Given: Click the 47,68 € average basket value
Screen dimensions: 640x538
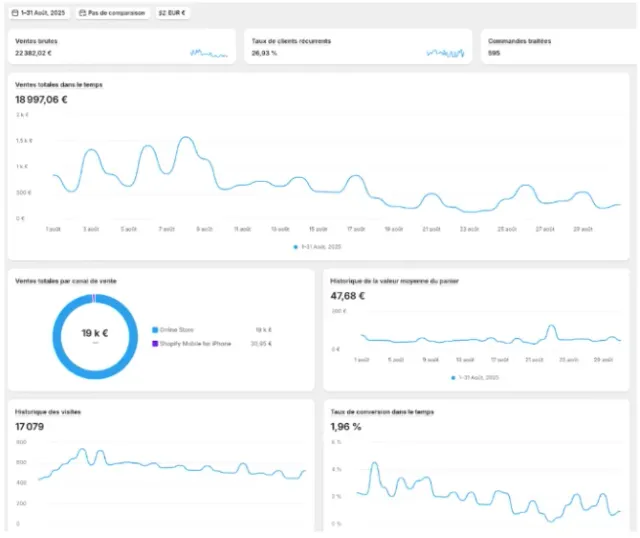Looking at the screenshot, I should [x=347, y=296].
